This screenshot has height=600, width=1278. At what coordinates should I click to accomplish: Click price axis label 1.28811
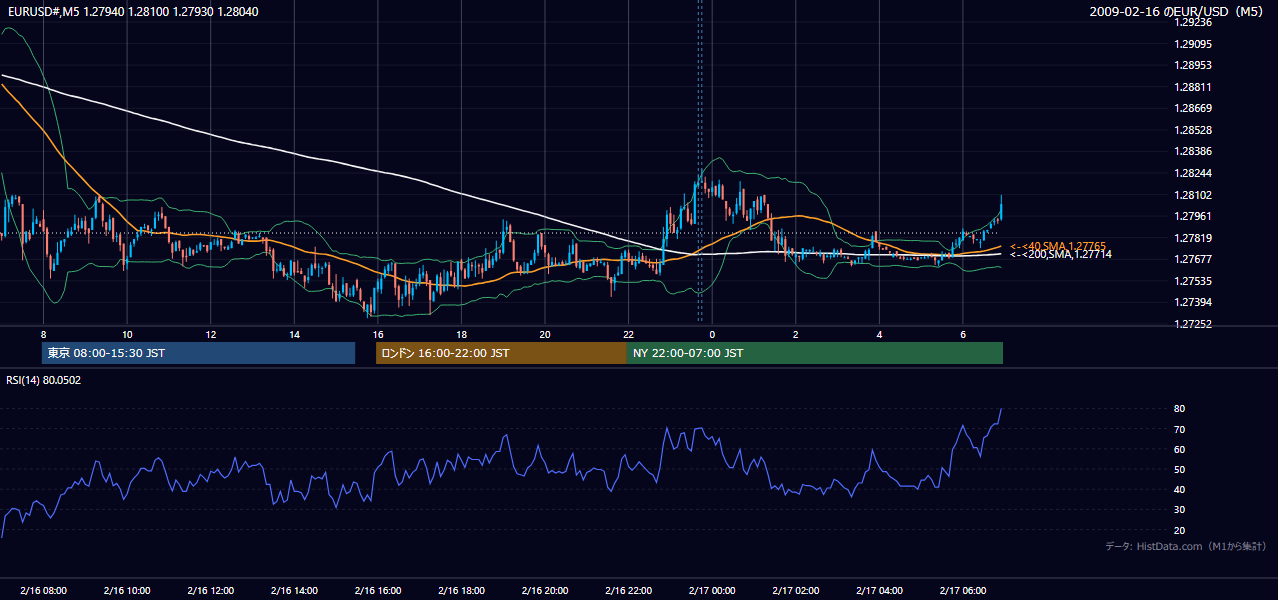(x=1193, y=87)
